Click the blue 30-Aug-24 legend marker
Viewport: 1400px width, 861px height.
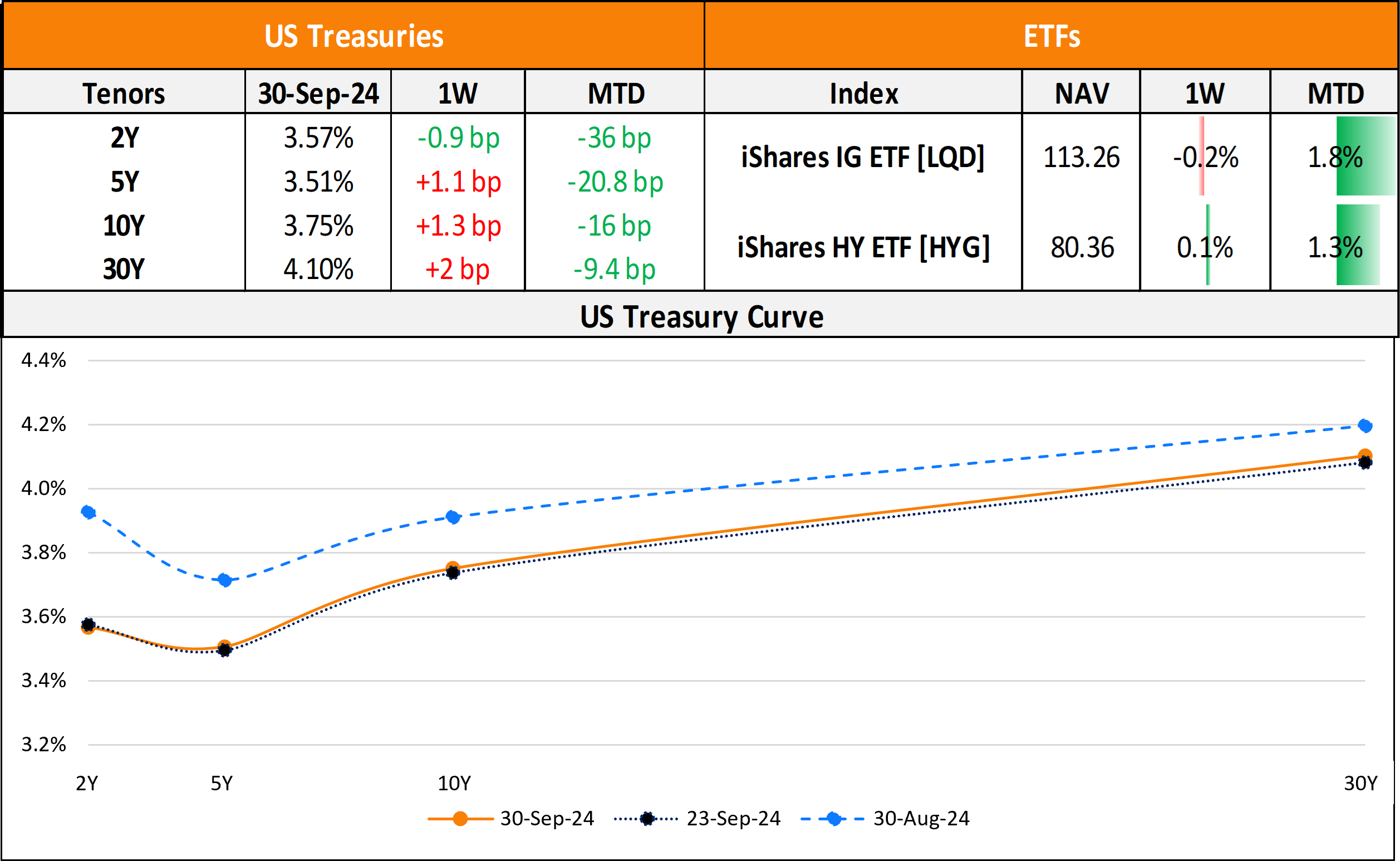point(834,819)
